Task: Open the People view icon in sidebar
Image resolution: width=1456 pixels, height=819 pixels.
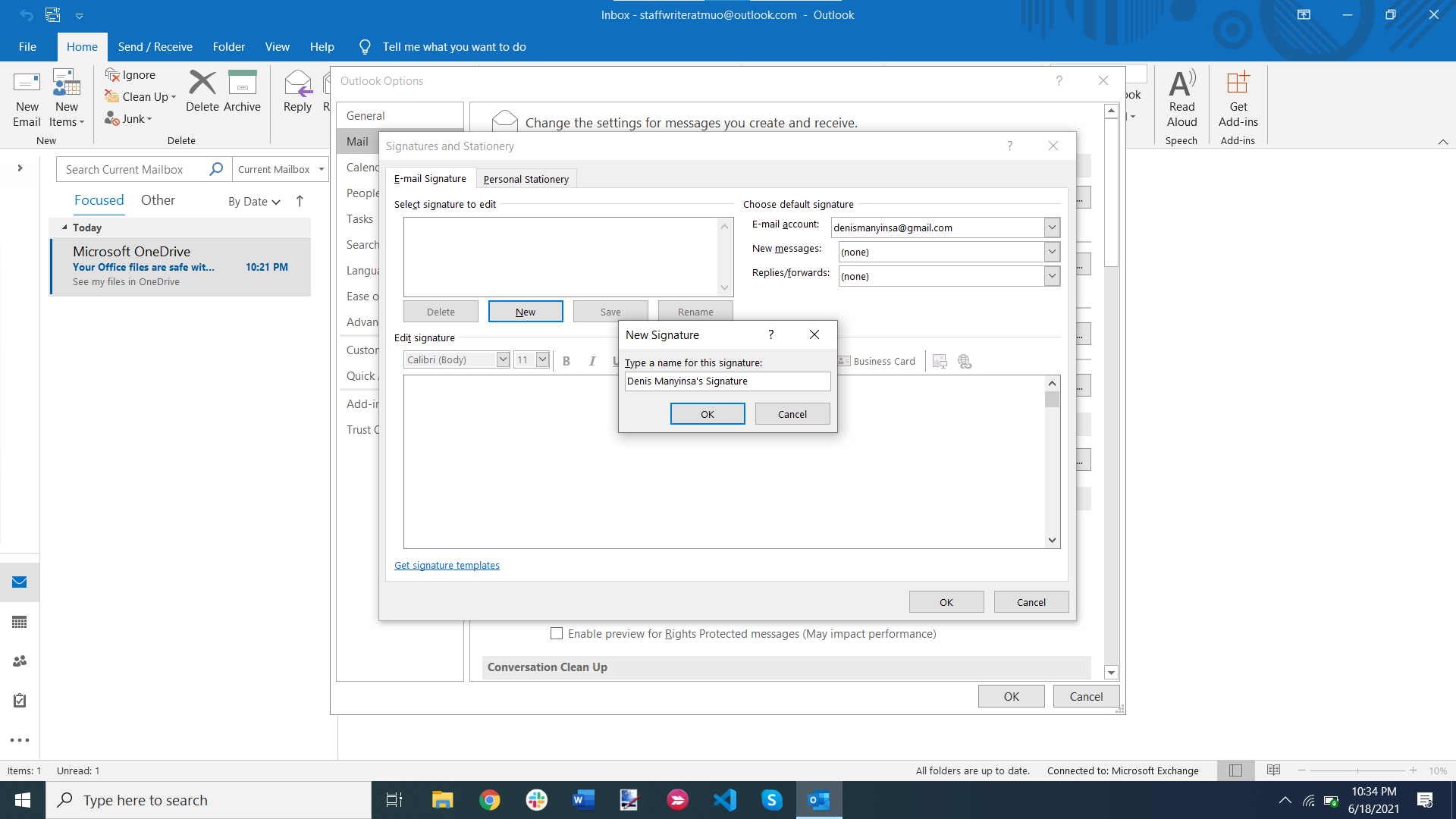Action: [19, 661]
